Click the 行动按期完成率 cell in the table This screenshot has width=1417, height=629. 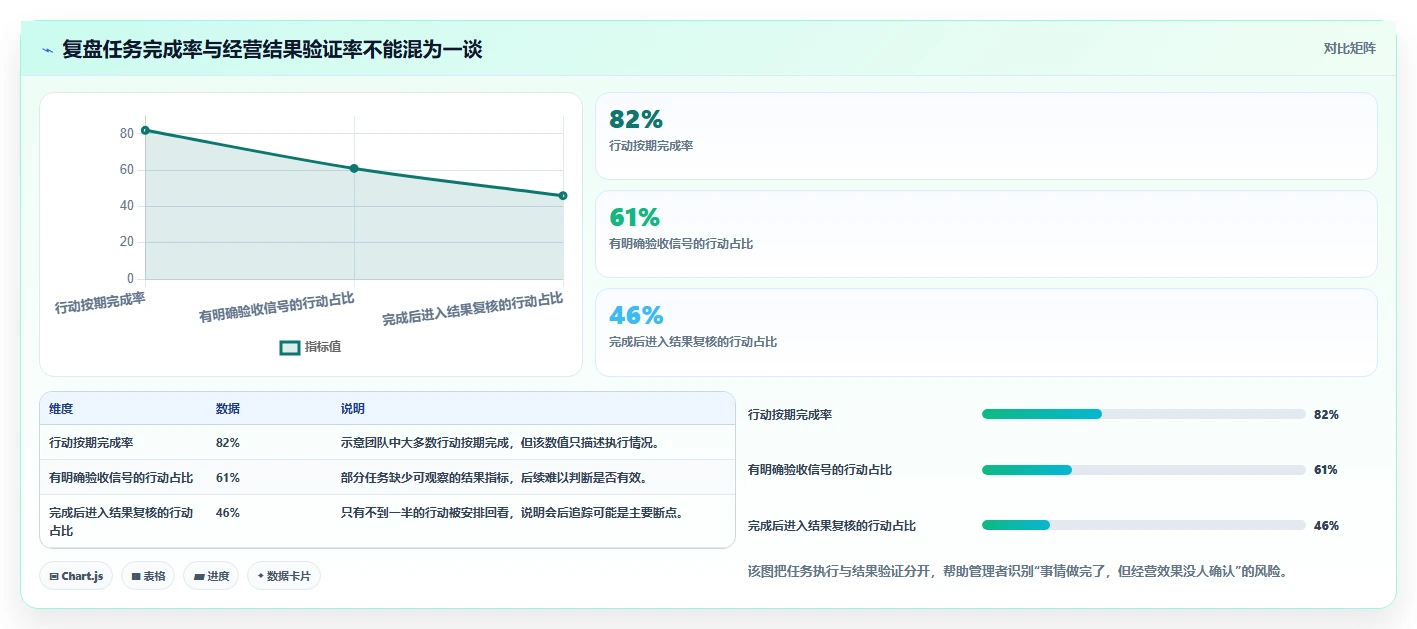(91, 442)
